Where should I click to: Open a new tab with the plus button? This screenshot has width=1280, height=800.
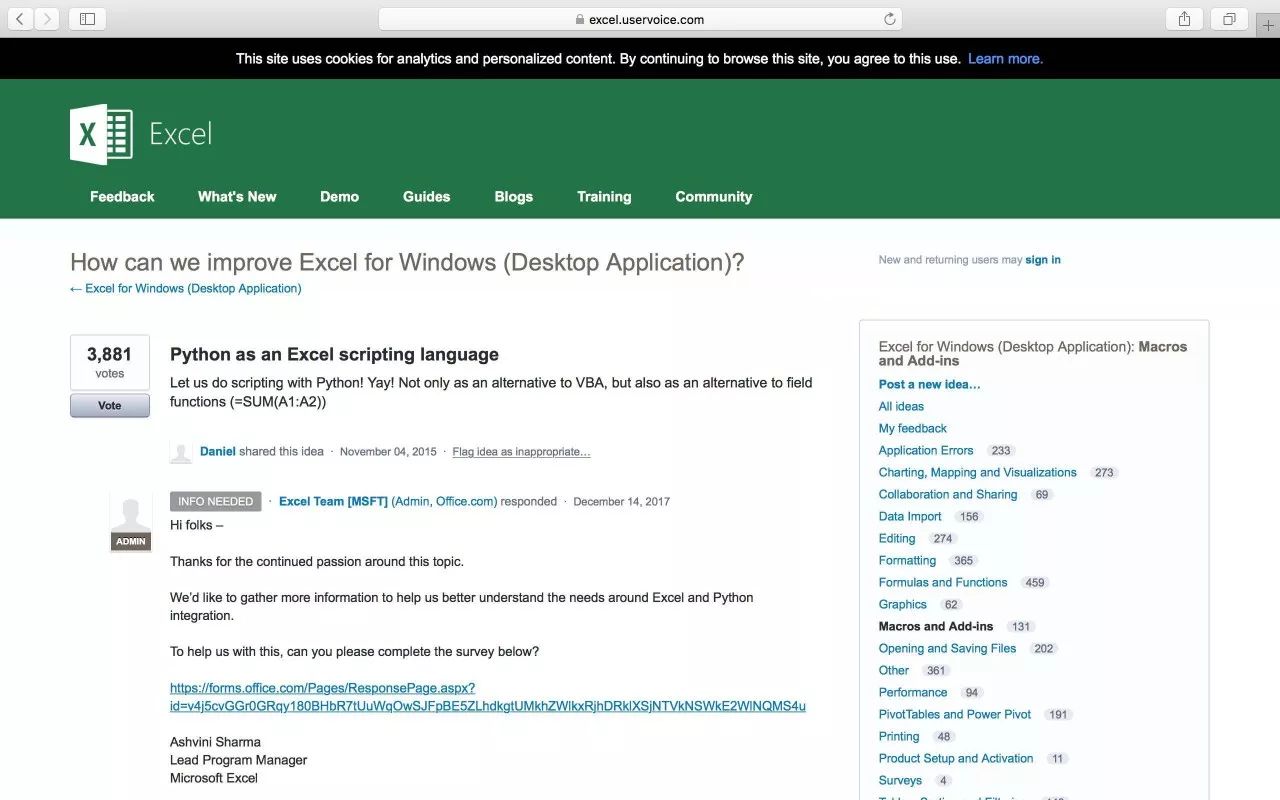(1269, 26)
